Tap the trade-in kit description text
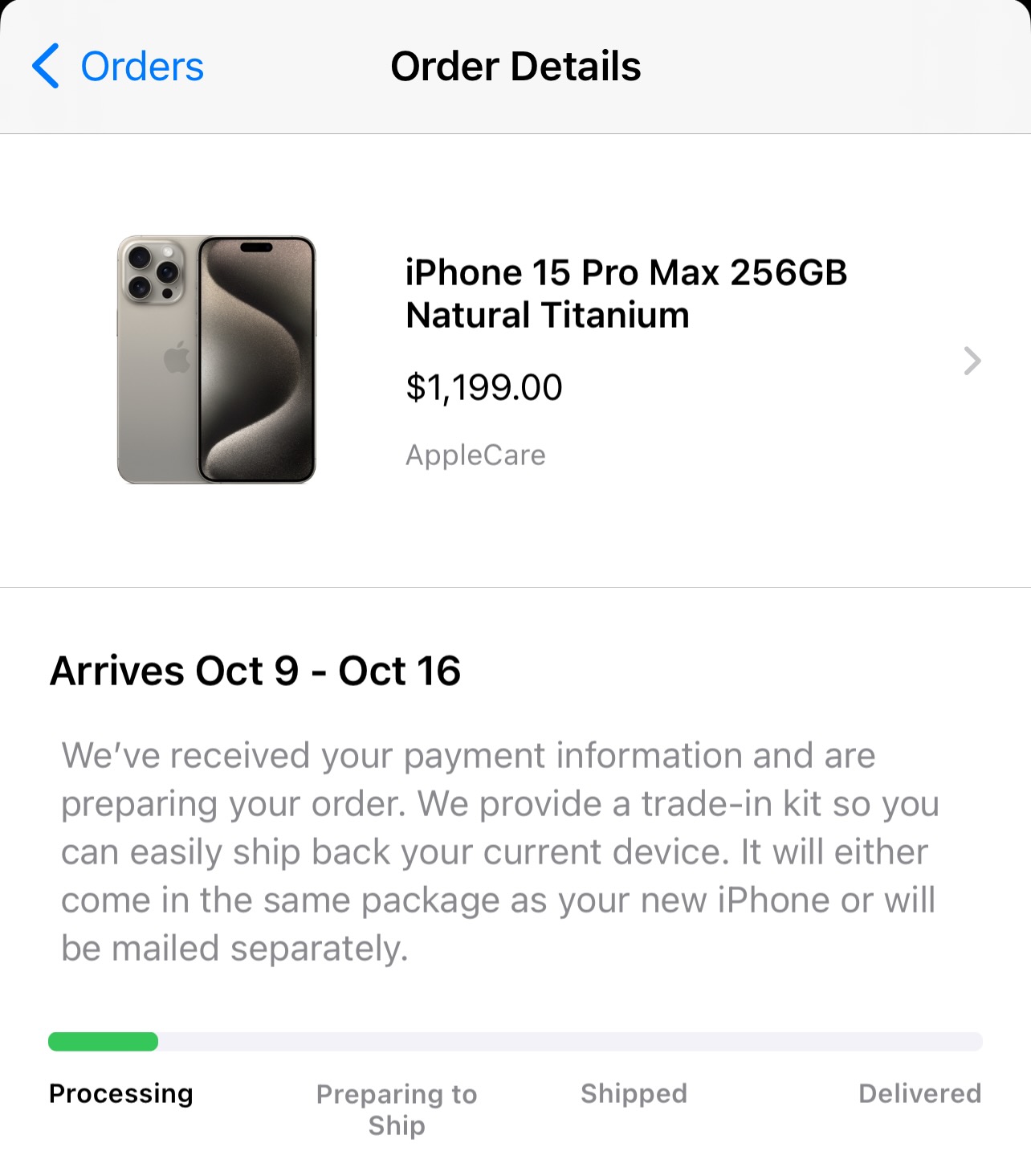1031x1176 pixels. click(x=500, y=851)
